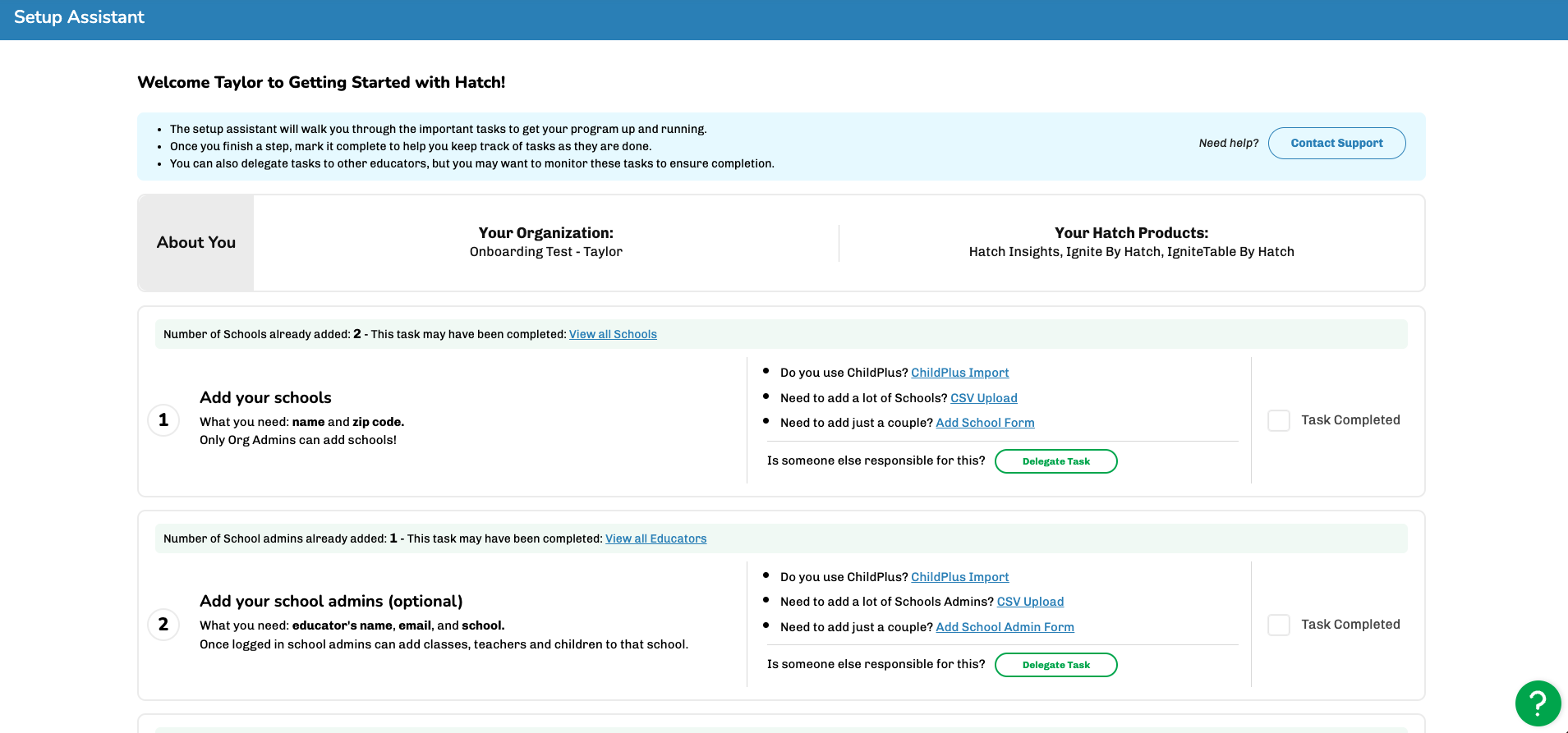The height and width of the screenshot is (733, 1568).
Task: Select the step 1 number circle
Action: pos(163,420)
